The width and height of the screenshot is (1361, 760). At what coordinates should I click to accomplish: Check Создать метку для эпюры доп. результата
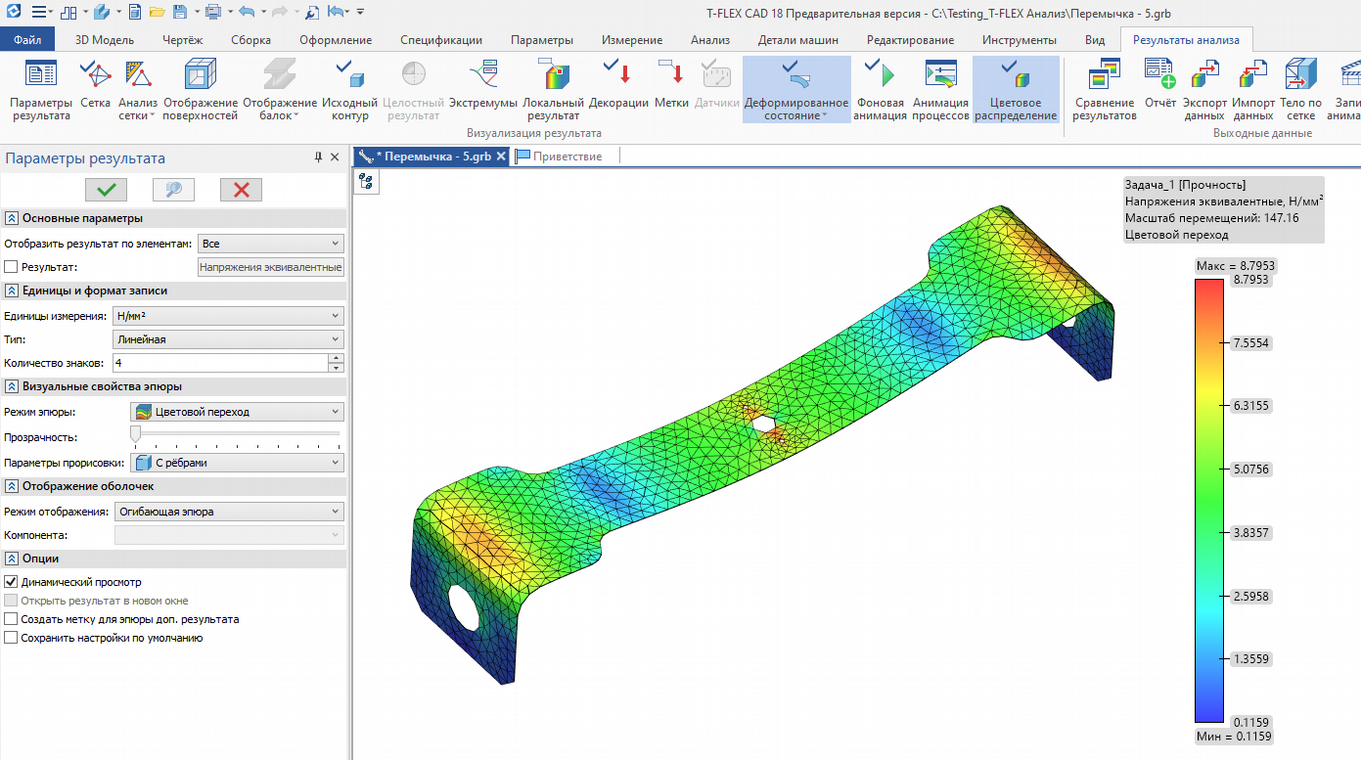tap(11, 619)
